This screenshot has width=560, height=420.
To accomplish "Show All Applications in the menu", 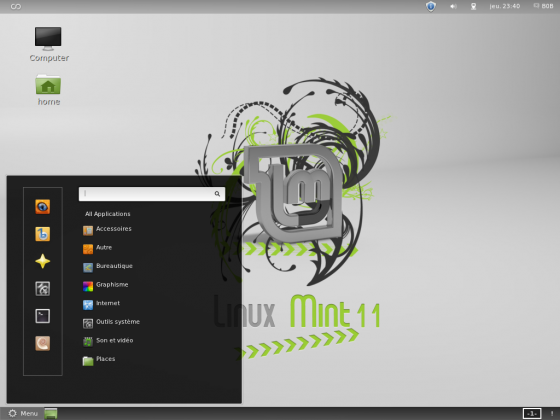I will (108, 214).
